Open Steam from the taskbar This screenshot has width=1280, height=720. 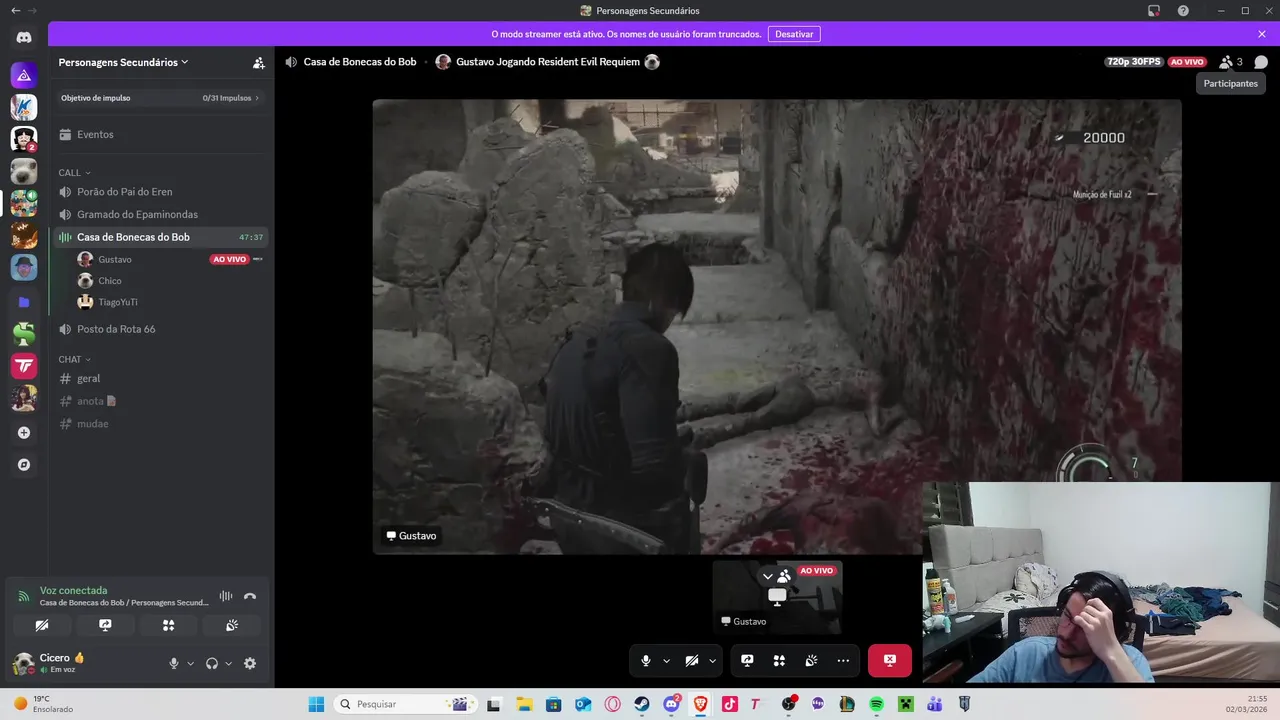point(642,704)
